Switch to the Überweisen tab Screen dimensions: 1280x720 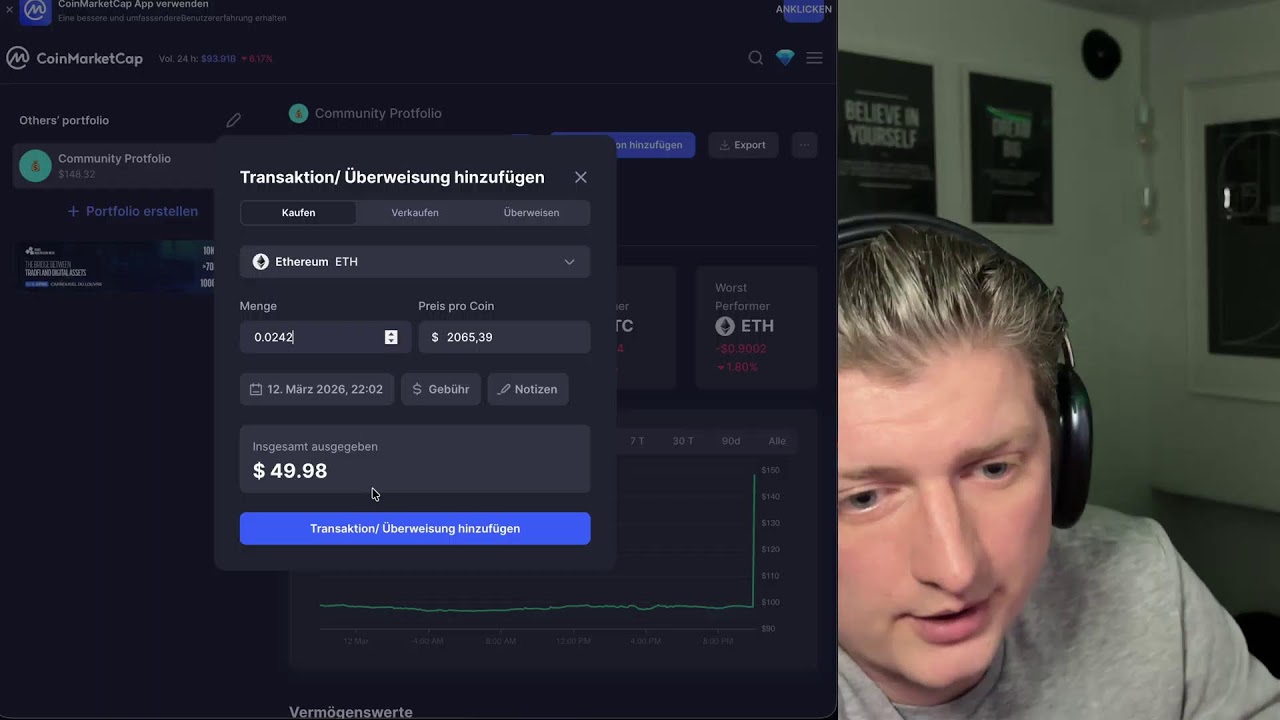coord(531,212)
